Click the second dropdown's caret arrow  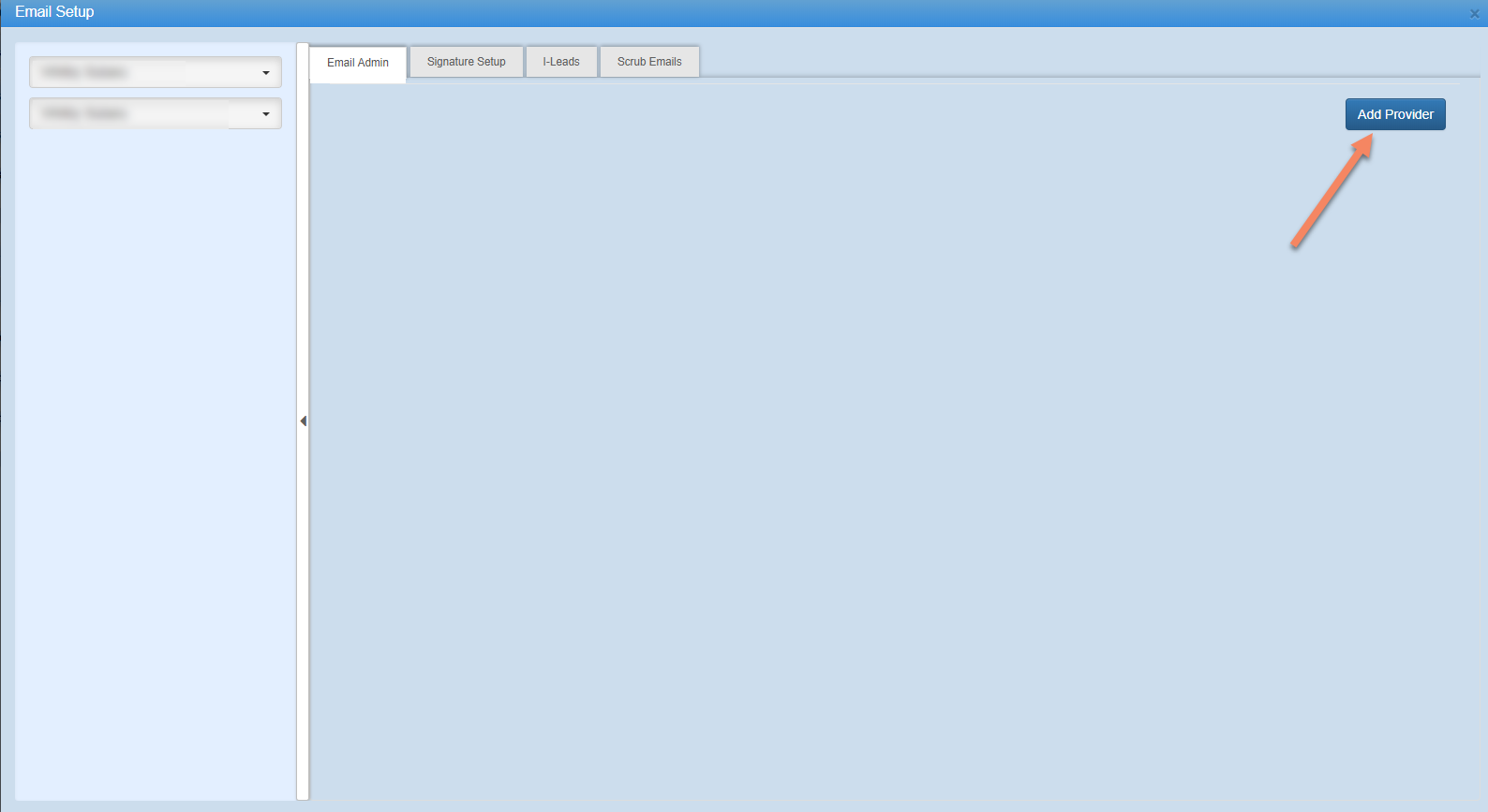tap(266, 114)
